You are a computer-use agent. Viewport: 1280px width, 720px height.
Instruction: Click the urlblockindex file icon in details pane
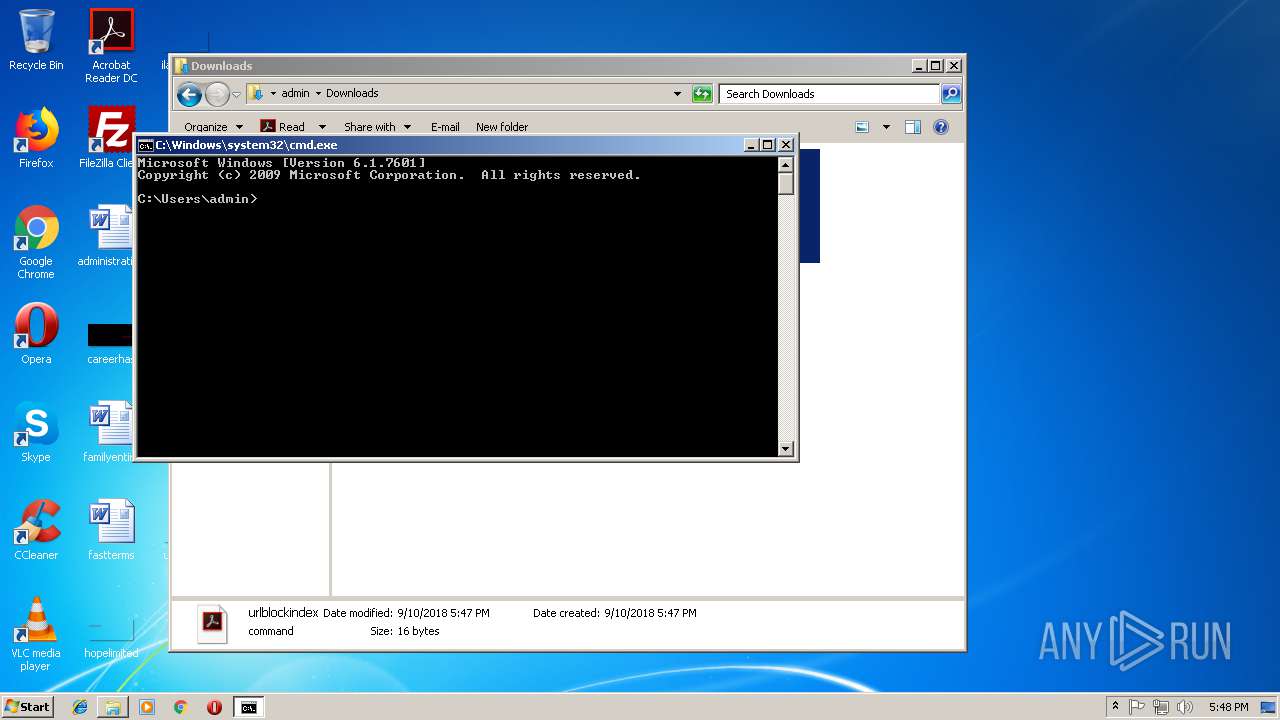coord(213,624)
